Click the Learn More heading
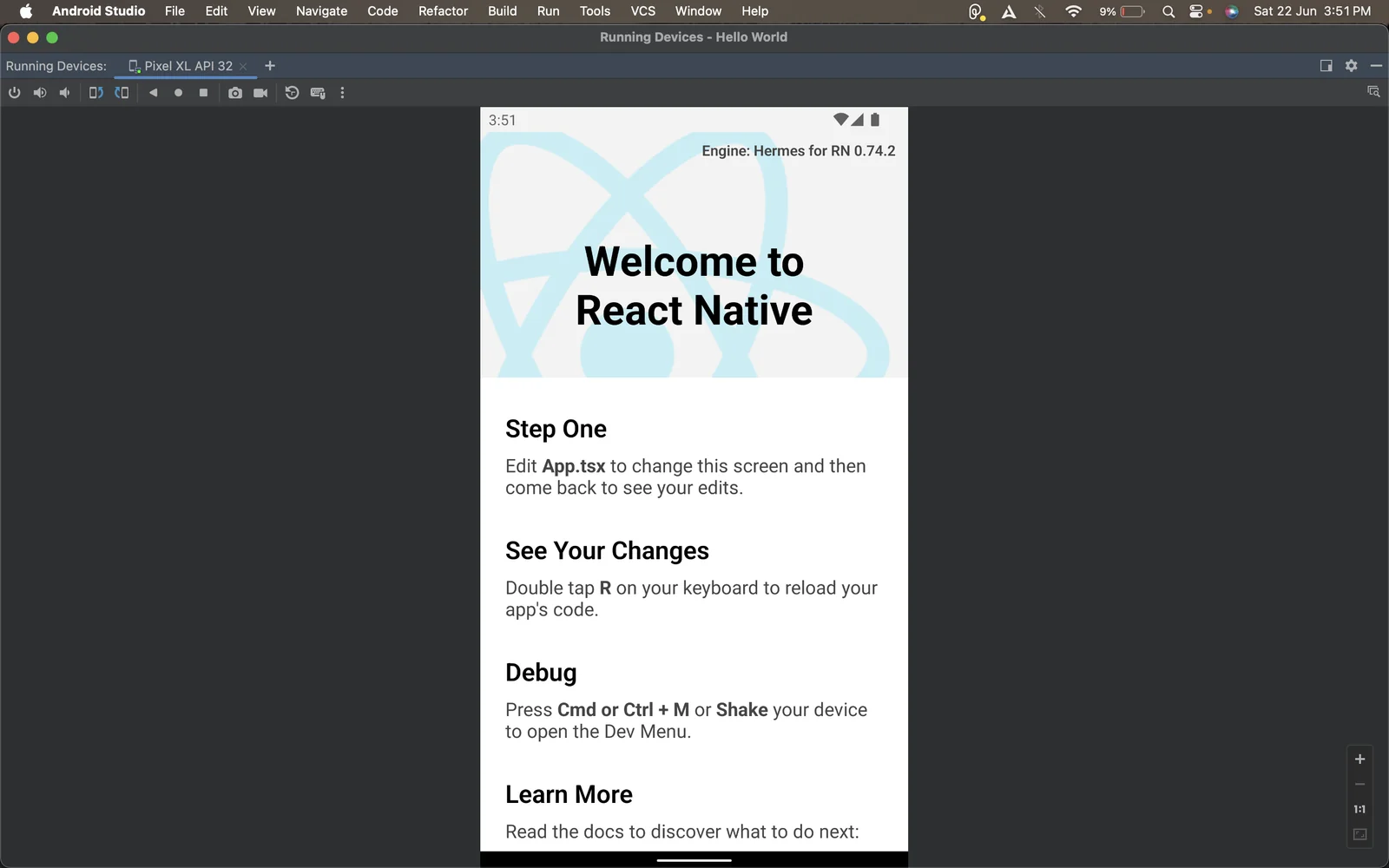The height and width of the screenshot is (868, 1389). [569, 794]
